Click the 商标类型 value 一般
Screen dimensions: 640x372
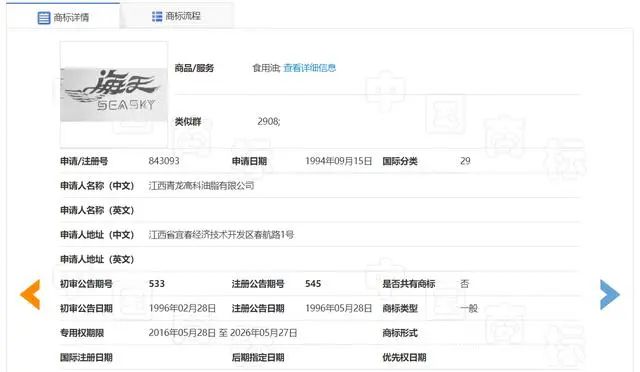click(x=469, y=308)
